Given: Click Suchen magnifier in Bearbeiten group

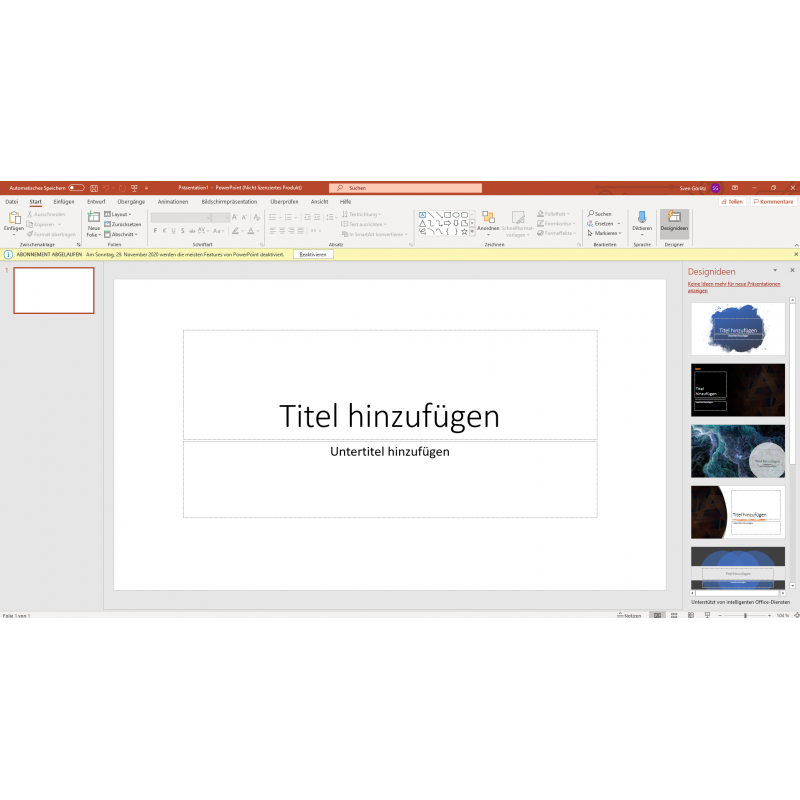Looking at the screenshot, I should 591,214.
